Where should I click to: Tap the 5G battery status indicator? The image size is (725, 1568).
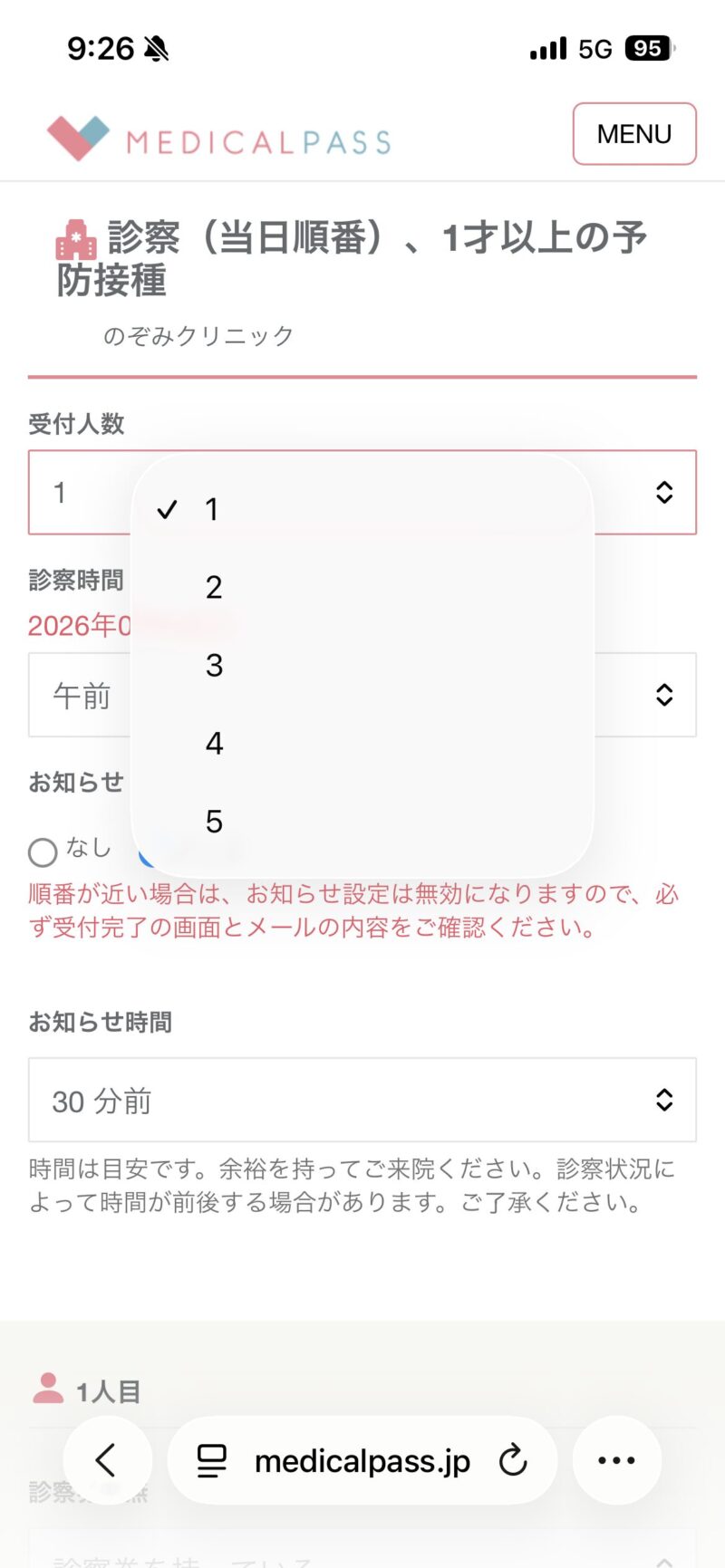[648, 48]
